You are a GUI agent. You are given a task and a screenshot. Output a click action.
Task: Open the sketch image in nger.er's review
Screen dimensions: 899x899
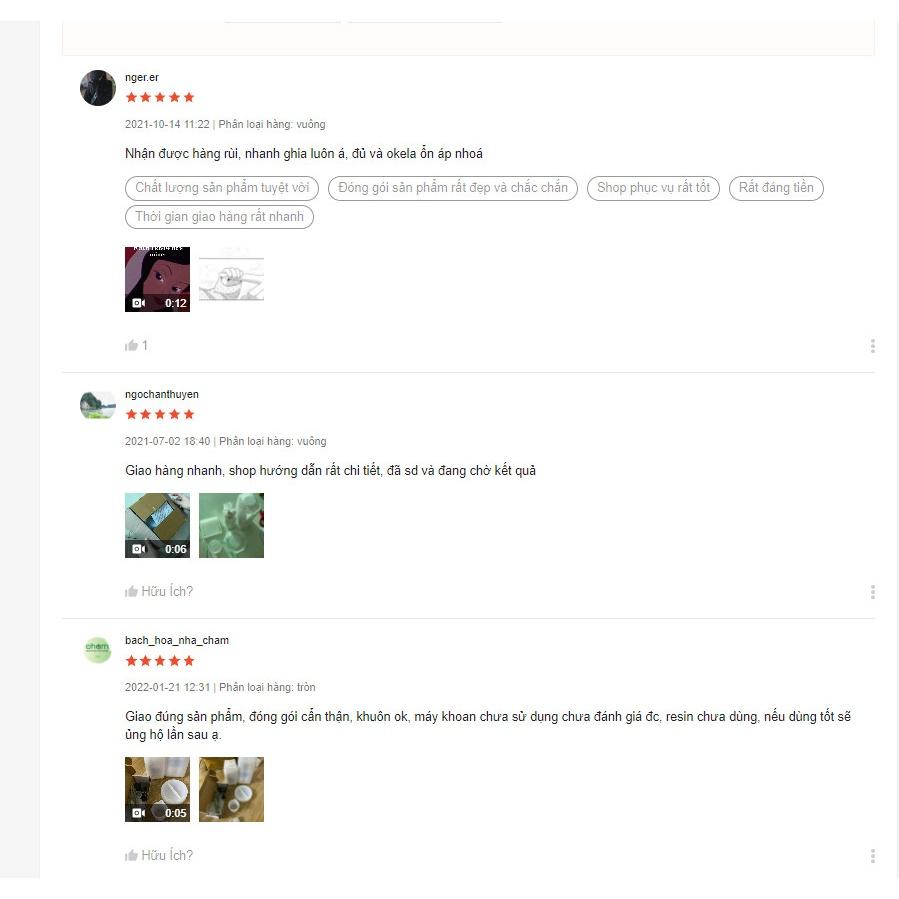point(231,279)
